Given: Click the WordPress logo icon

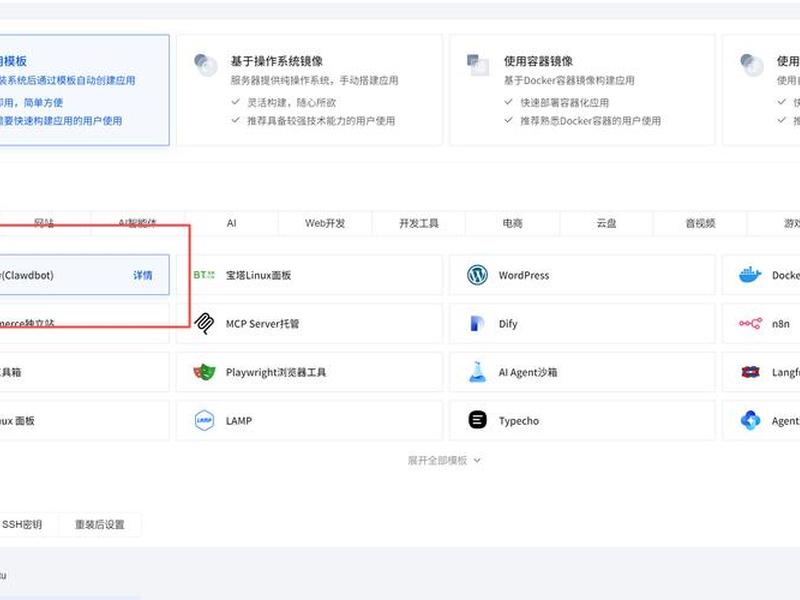Looking at the screenshot, I should click(477, 275).
